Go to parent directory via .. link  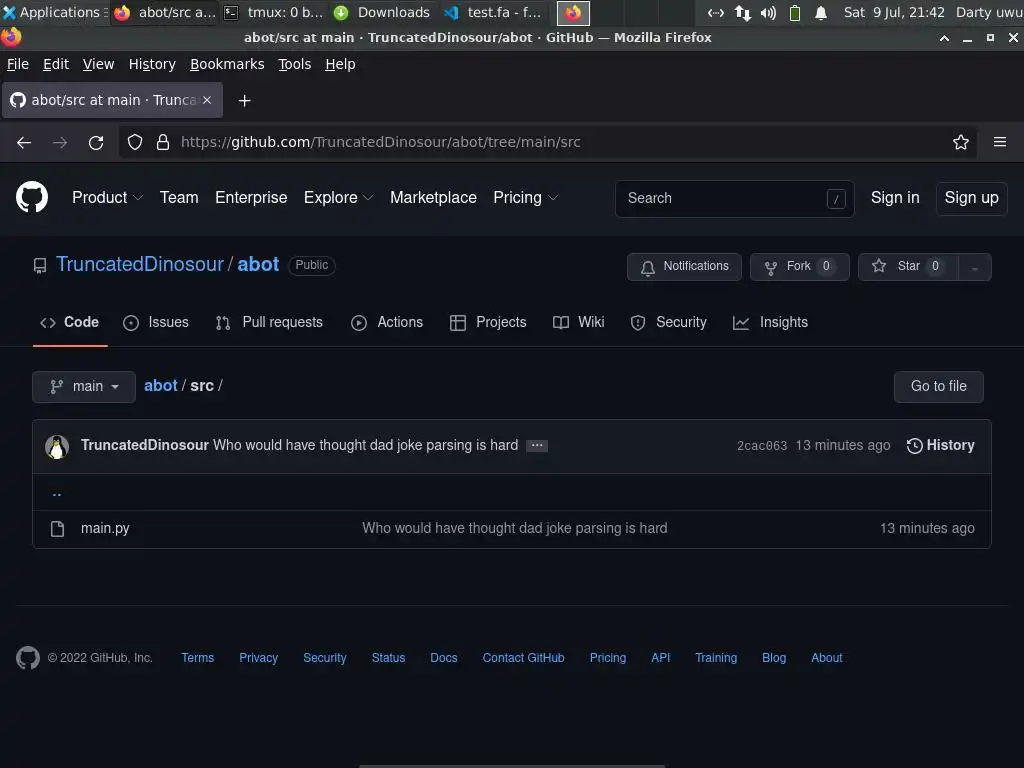(57, 493)
